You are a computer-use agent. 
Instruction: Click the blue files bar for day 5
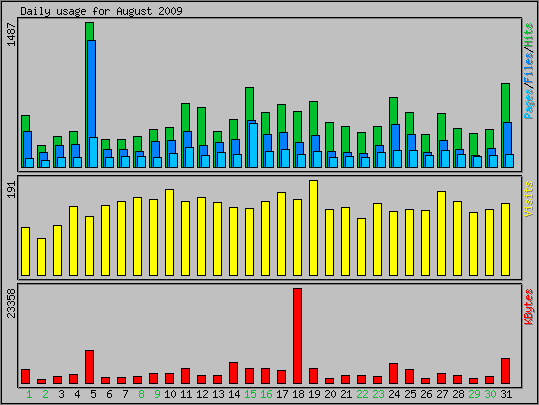pos(92,89)
